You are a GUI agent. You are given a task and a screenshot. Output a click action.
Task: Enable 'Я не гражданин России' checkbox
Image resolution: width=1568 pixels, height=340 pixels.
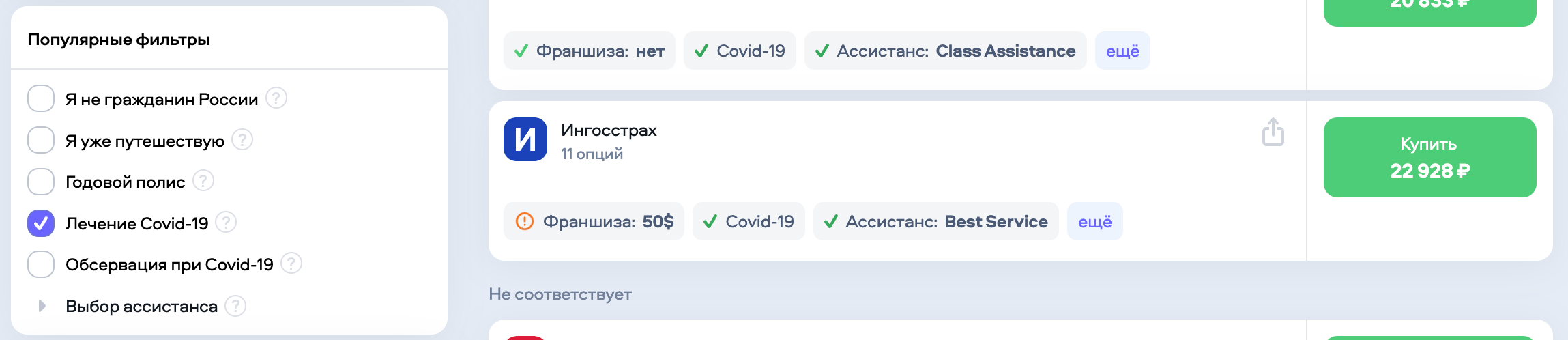(x=41, y=98)
